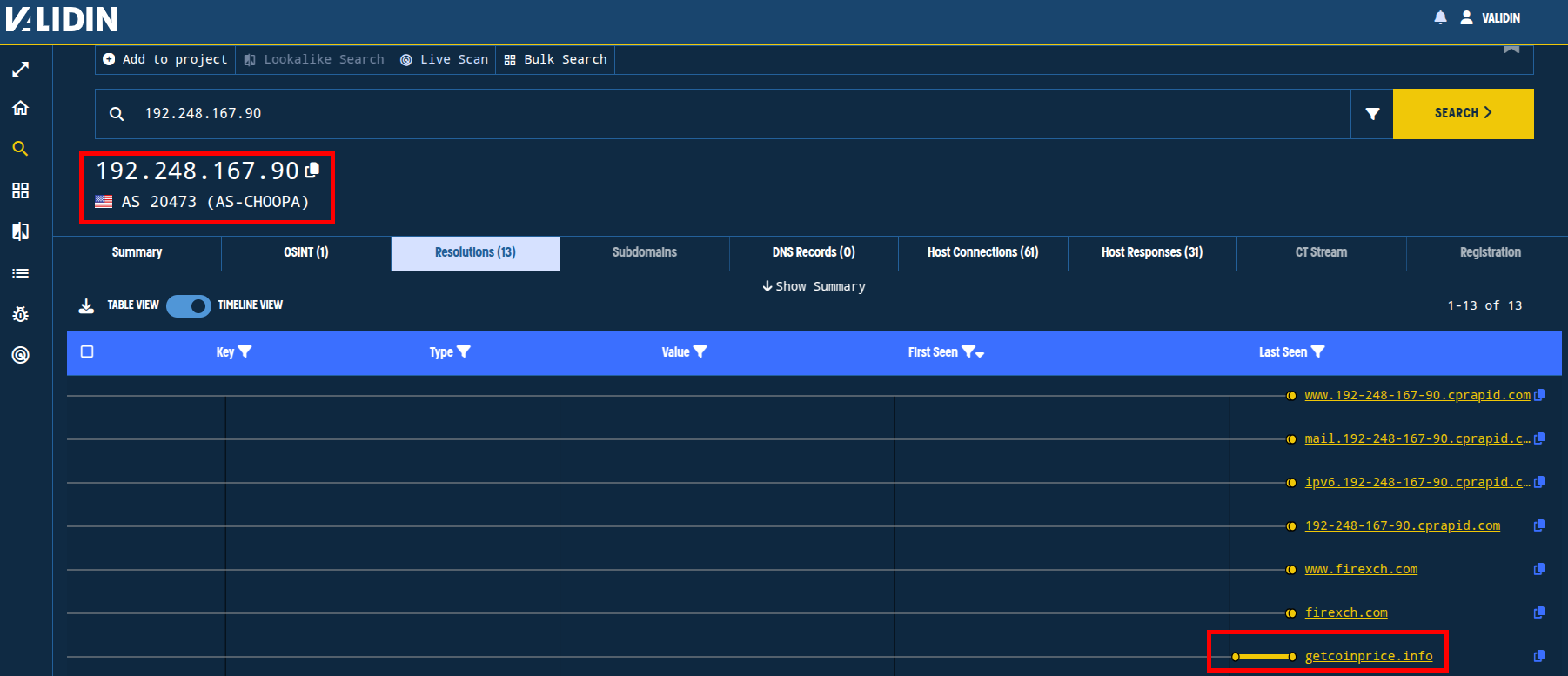
Task: Click the getcoinprice.info yellow timeline bar
Action: 1263,657
